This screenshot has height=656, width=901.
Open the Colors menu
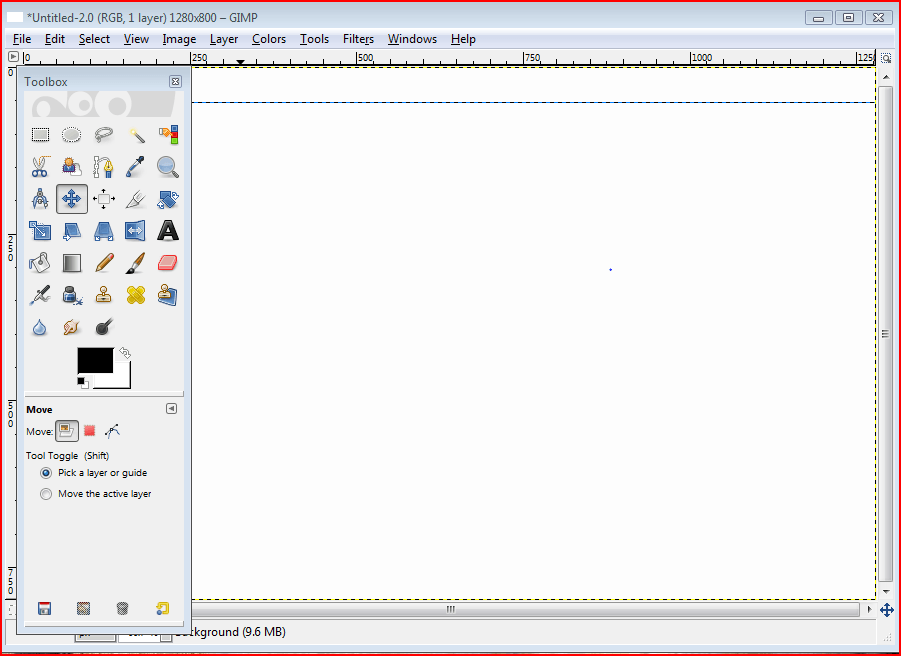tap(268, 39)
